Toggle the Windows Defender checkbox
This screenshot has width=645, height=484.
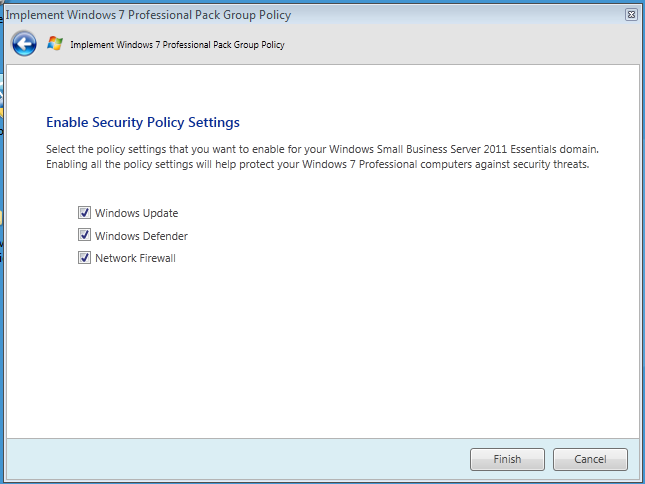coord(84,235)
